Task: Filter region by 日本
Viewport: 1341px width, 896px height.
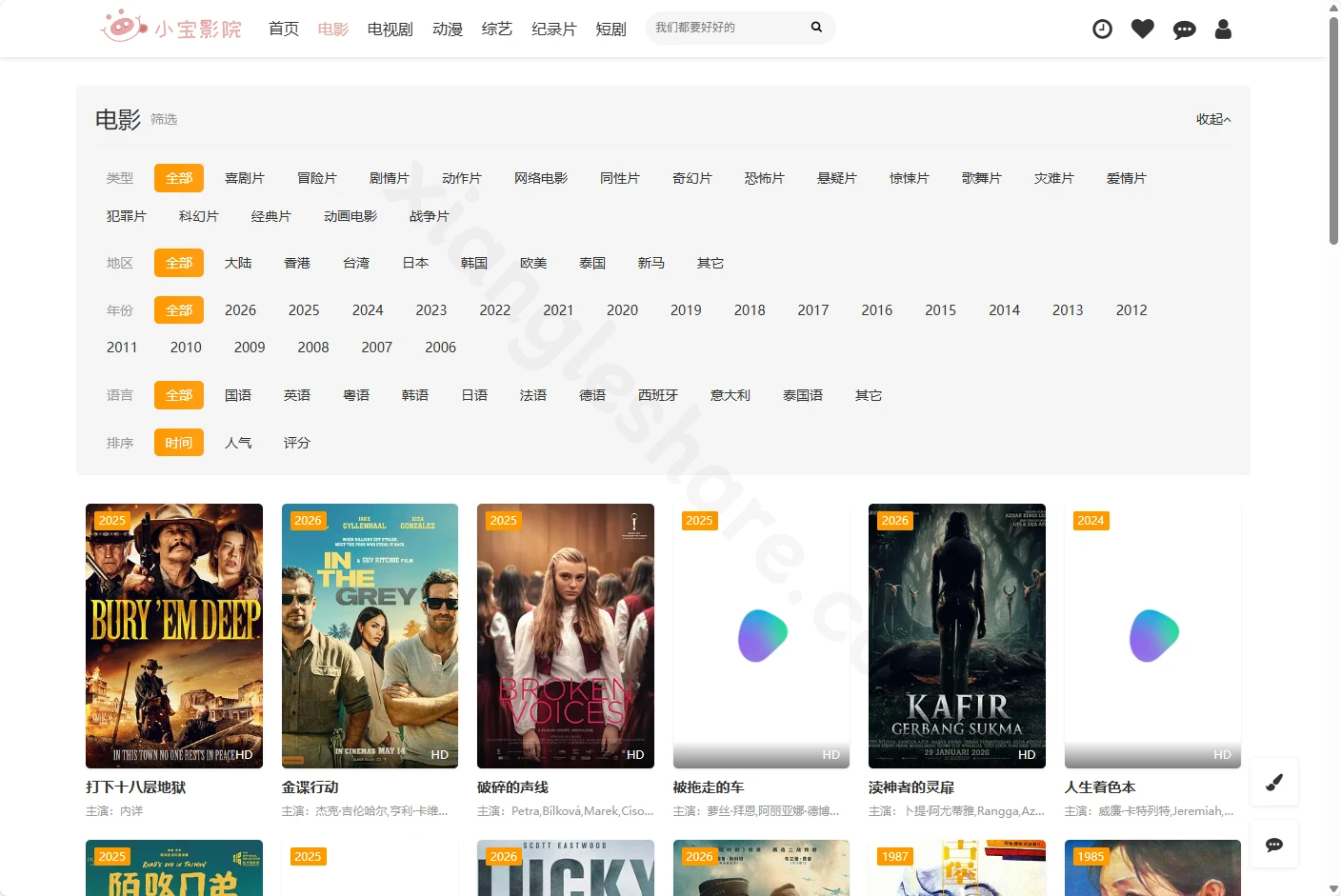Action: (x=415, y=263)
